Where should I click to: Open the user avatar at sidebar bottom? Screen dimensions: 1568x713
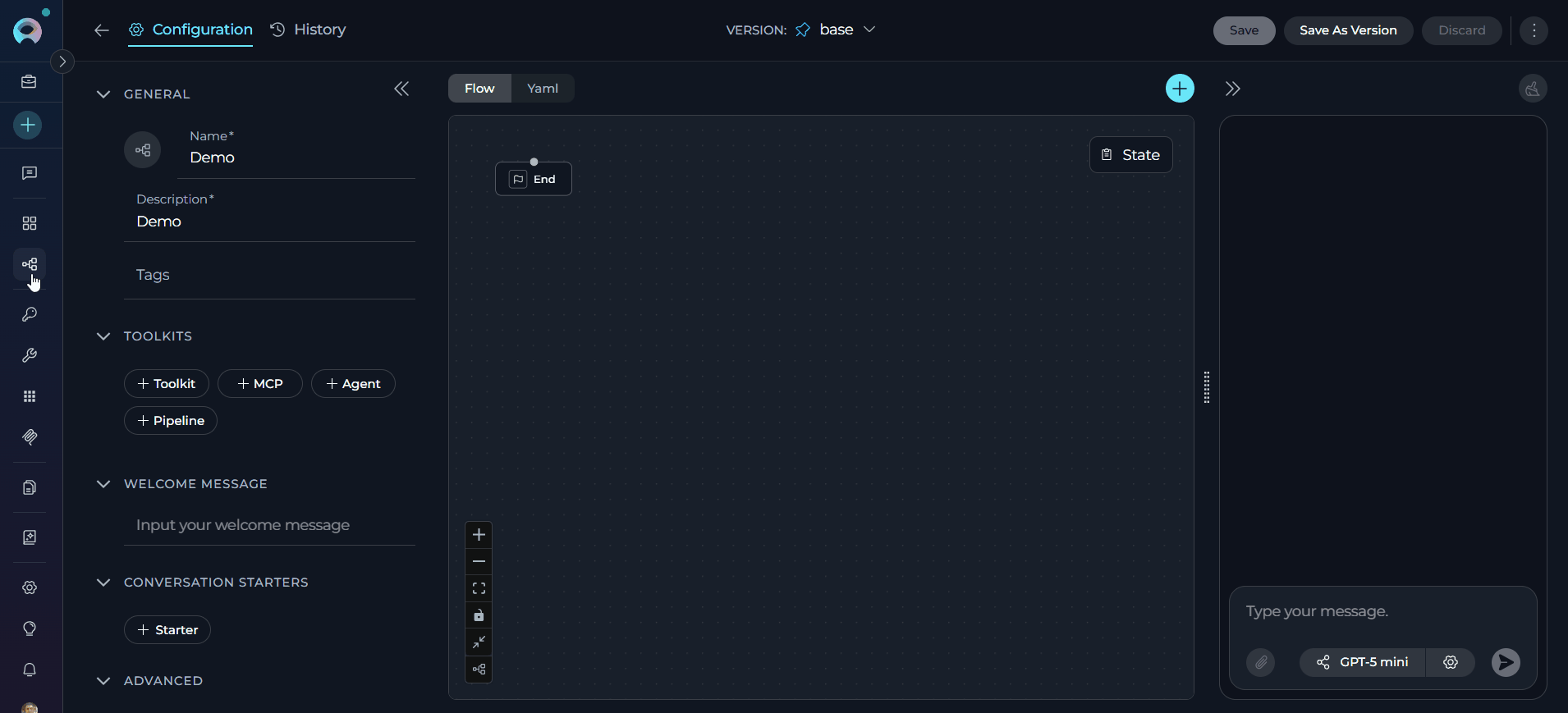point(30,707)
